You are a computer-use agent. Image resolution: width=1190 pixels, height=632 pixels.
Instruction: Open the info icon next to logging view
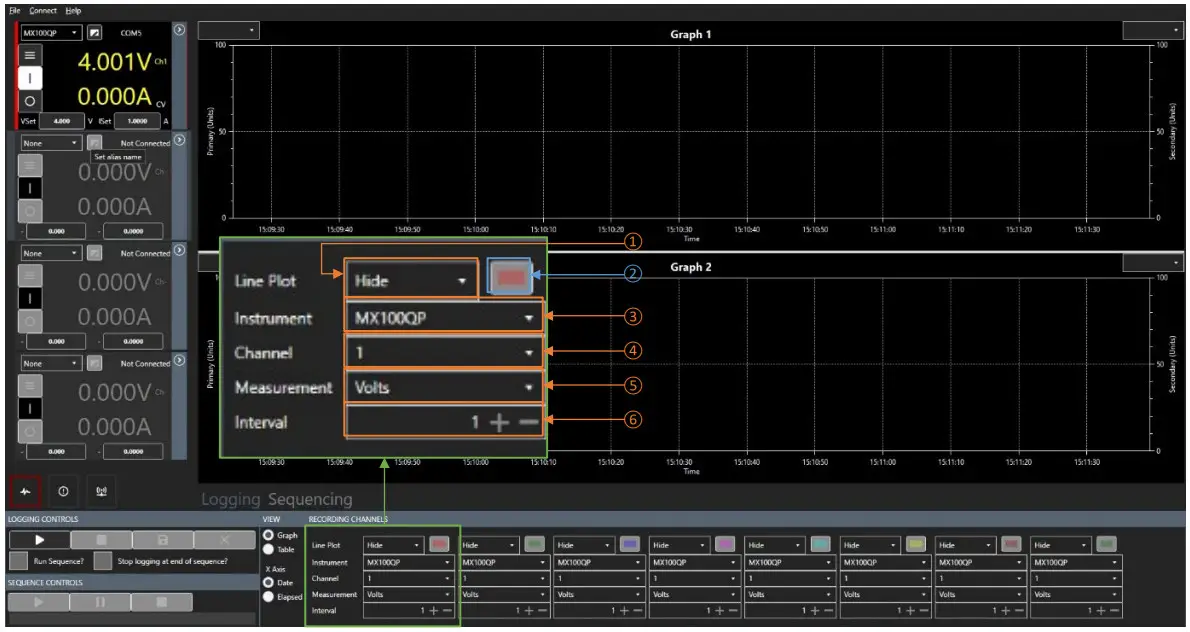point(63,492)
